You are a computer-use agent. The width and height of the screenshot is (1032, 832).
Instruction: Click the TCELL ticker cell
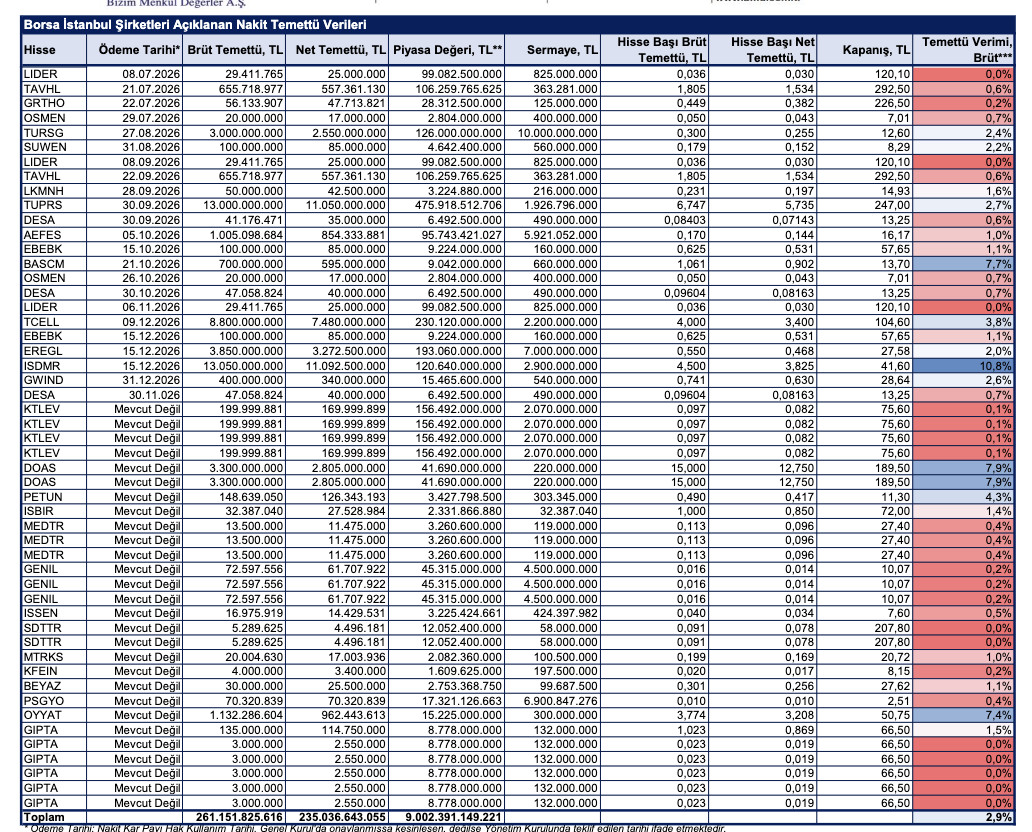[41, 323]
